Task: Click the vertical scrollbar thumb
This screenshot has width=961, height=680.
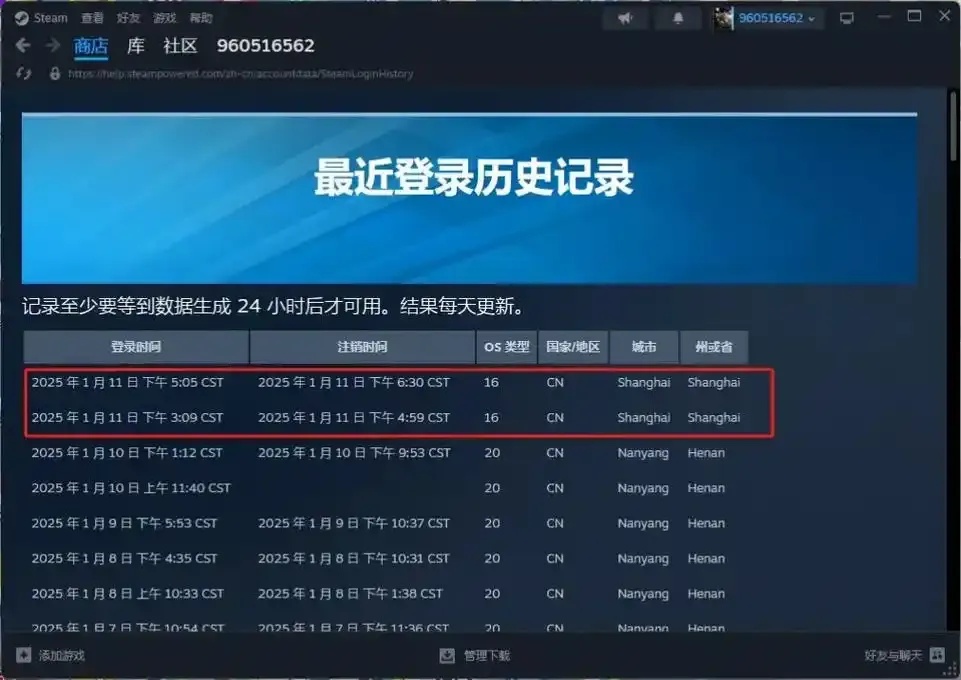Action: (x=952, y=126)
